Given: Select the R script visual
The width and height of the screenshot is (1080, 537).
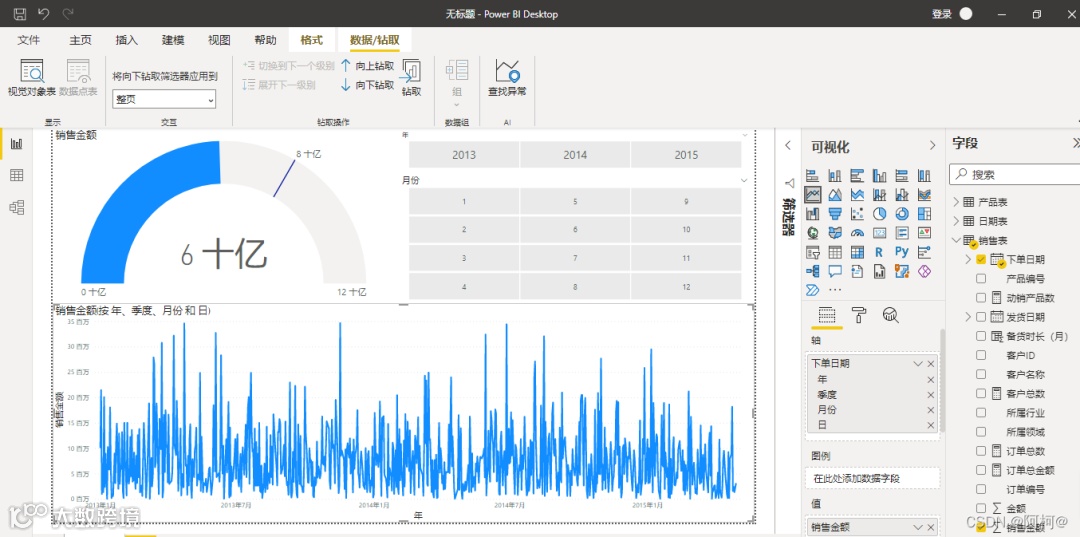Looking at the screenshot, I should click(880, 252).
